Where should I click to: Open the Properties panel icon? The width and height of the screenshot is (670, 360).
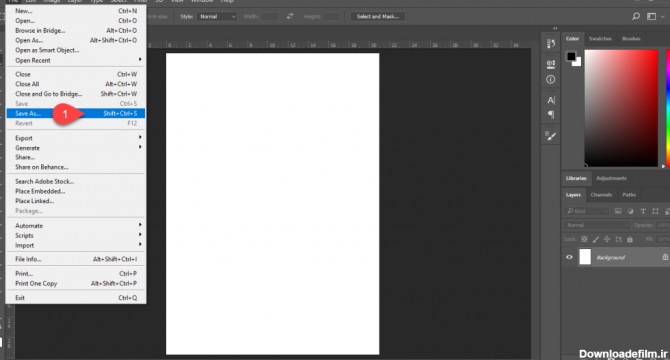551,64
